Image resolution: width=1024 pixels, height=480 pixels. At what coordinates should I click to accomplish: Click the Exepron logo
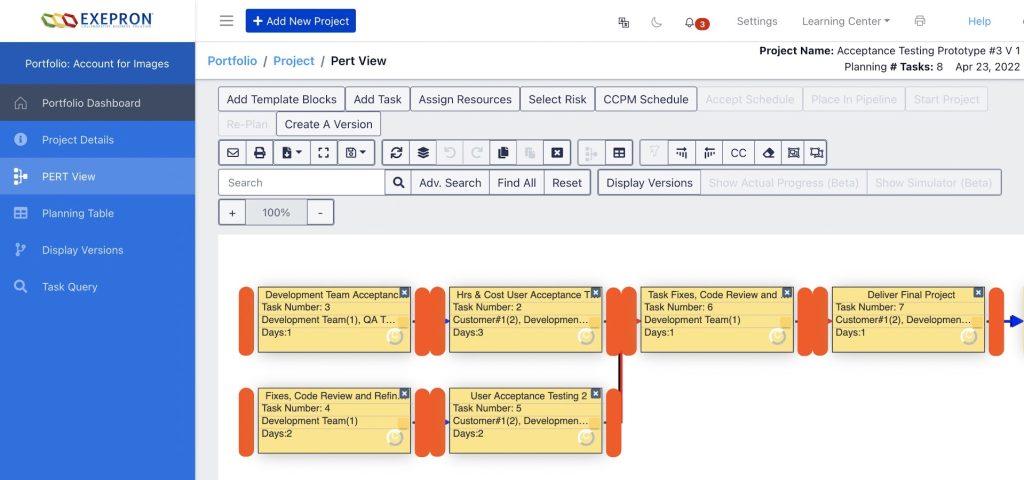97,20
